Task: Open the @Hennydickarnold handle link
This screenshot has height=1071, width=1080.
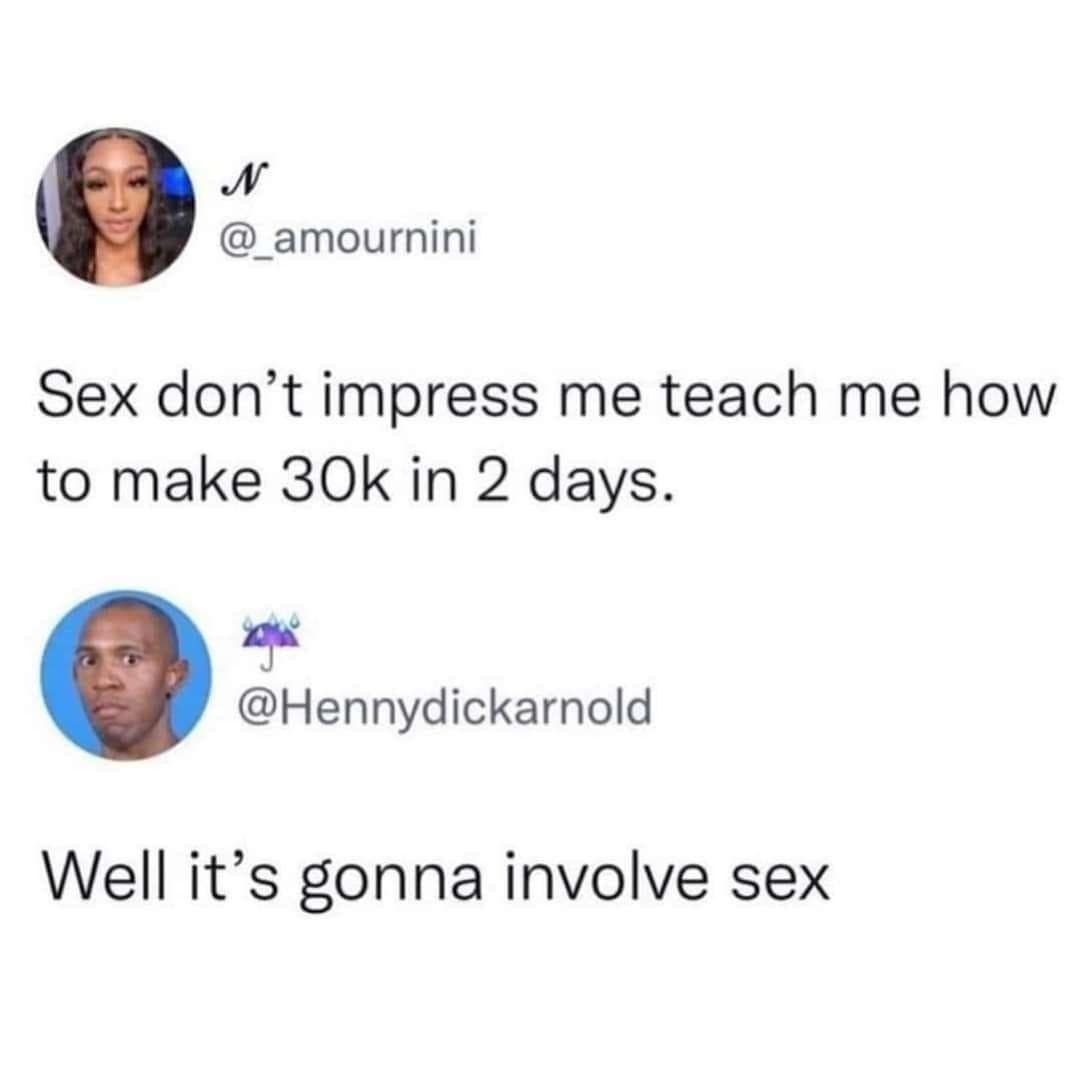Action: pos(444,707)
